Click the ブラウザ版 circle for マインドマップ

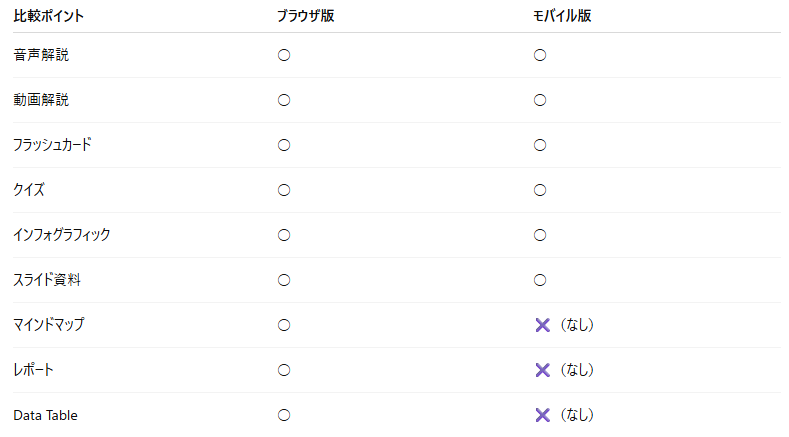[284, 325]
